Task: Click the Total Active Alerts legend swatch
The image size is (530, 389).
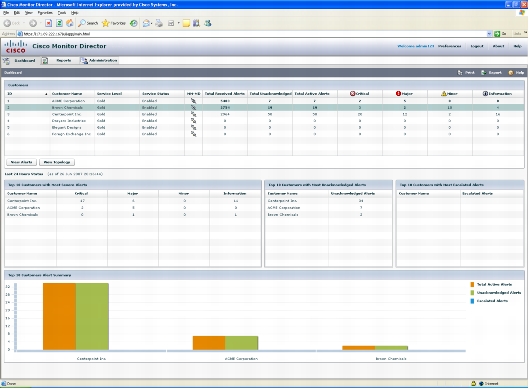Action: 472,285
